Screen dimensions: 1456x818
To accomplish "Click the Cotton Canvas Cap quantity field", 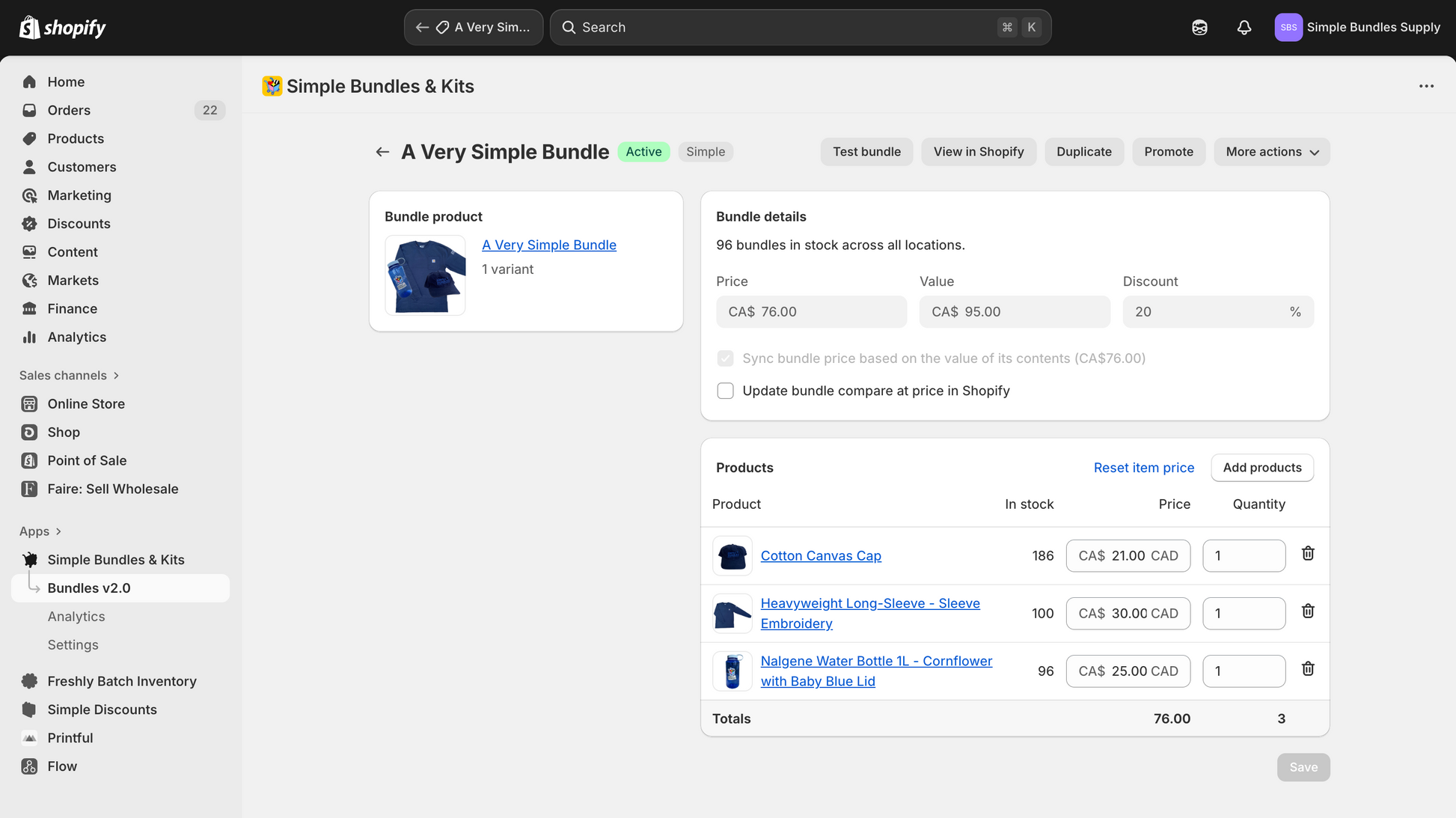I will [x=1244, y=556].
